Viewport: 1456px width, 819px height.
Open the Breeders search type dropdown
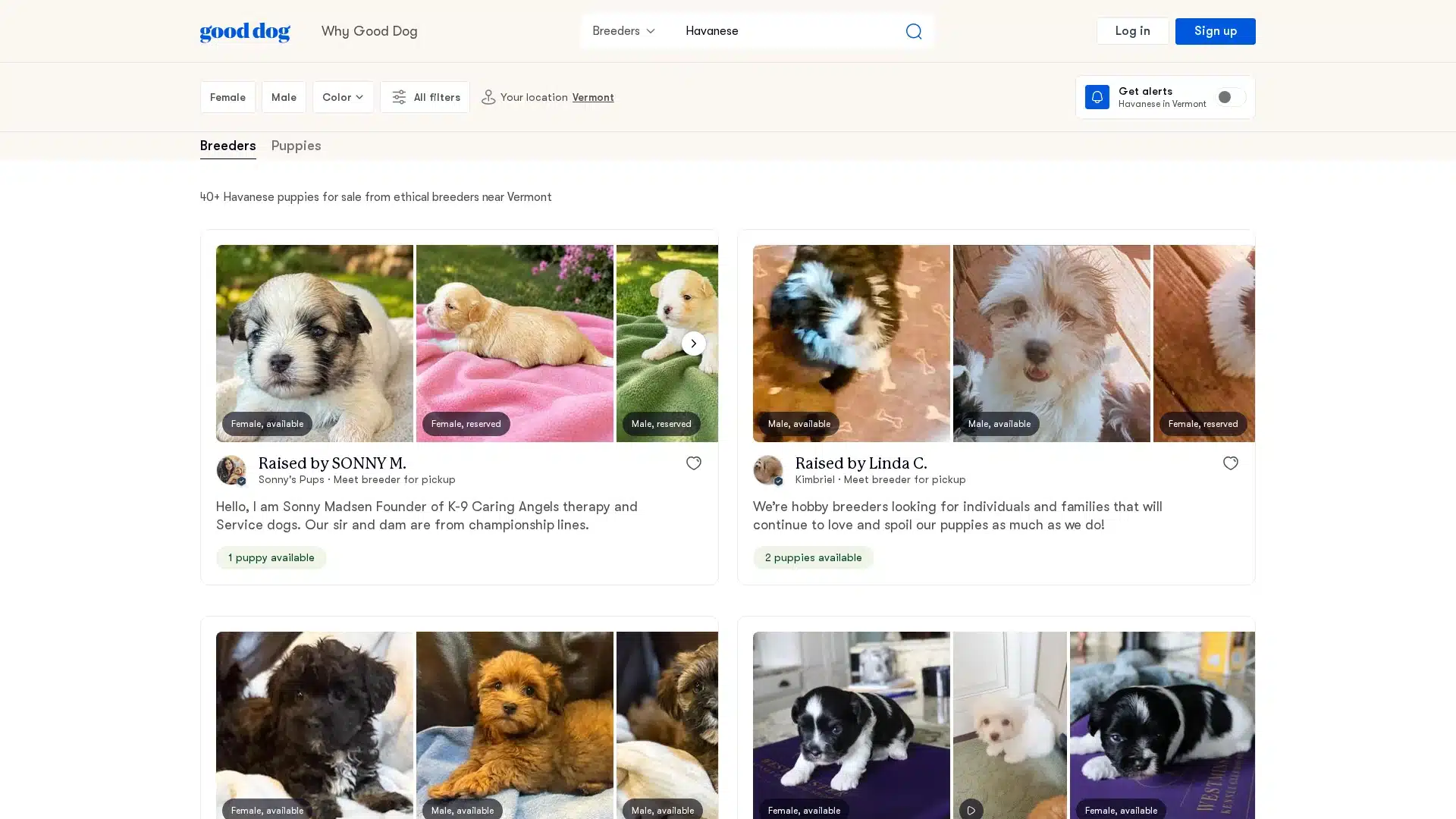[x=623, y=31]
